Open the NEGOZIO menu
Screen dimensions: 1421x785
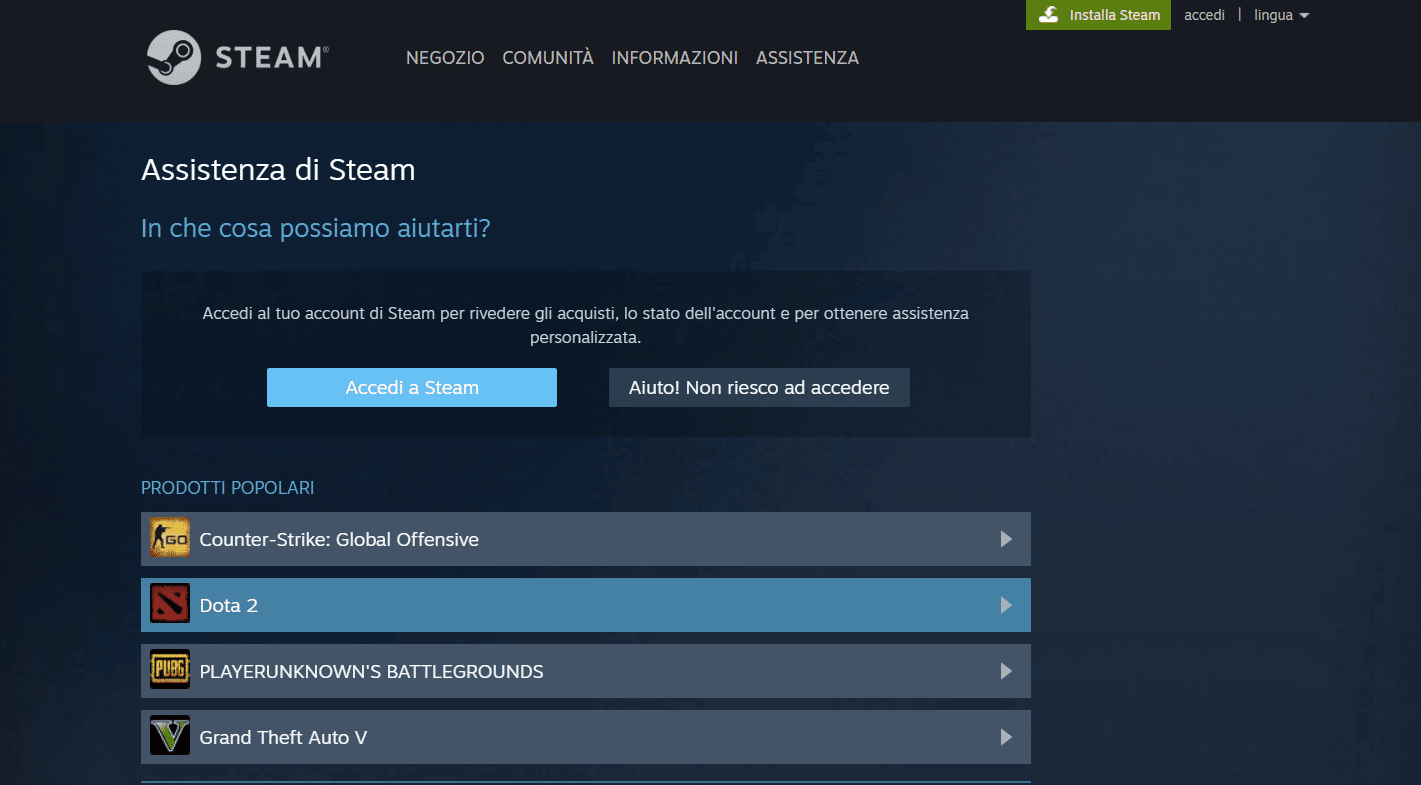pyautogui.click(x=444, y=58)
